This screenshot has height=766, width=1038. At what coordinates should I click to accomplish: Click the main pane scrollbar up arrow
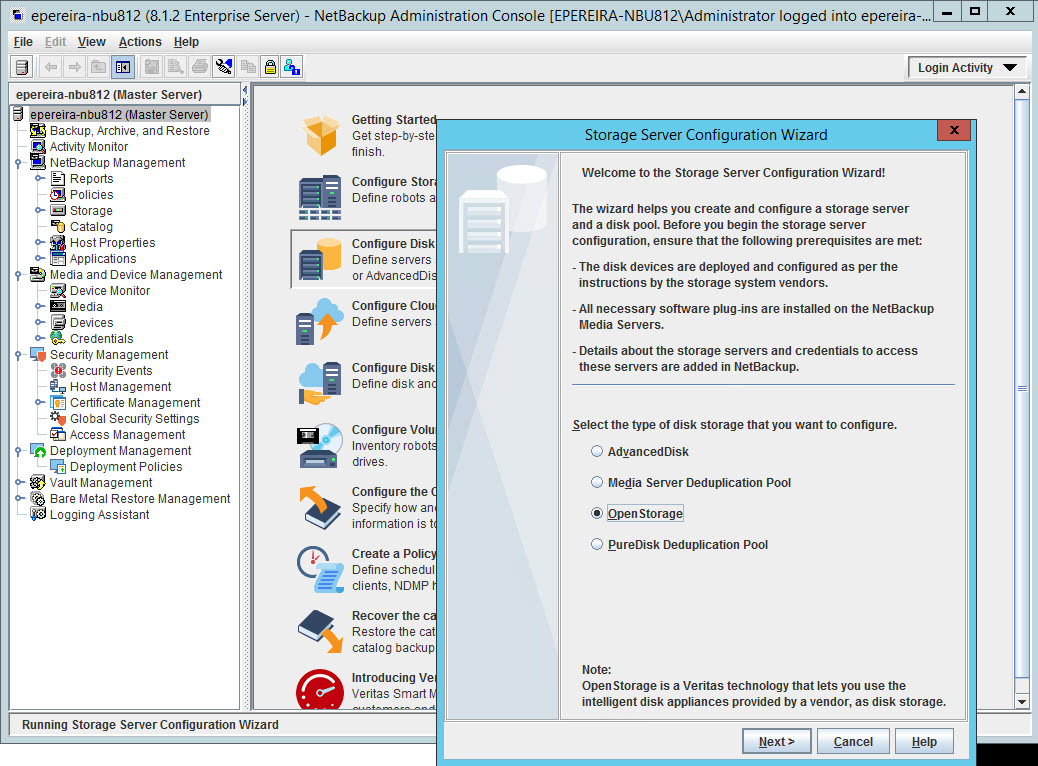click(x=1022, y=91)
